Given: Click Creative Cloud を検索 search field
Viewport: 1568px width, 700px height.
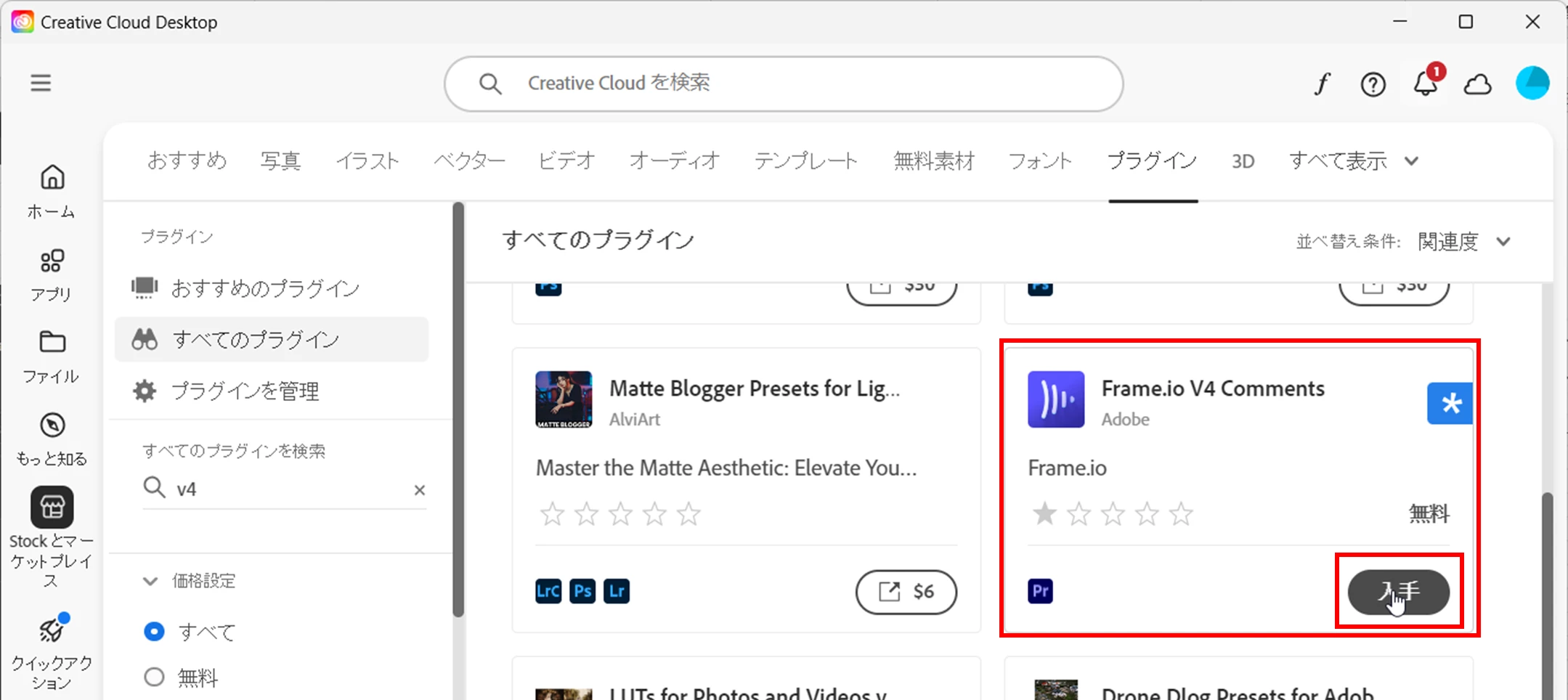Looking at the screenshot, I should tap(784, 84).
